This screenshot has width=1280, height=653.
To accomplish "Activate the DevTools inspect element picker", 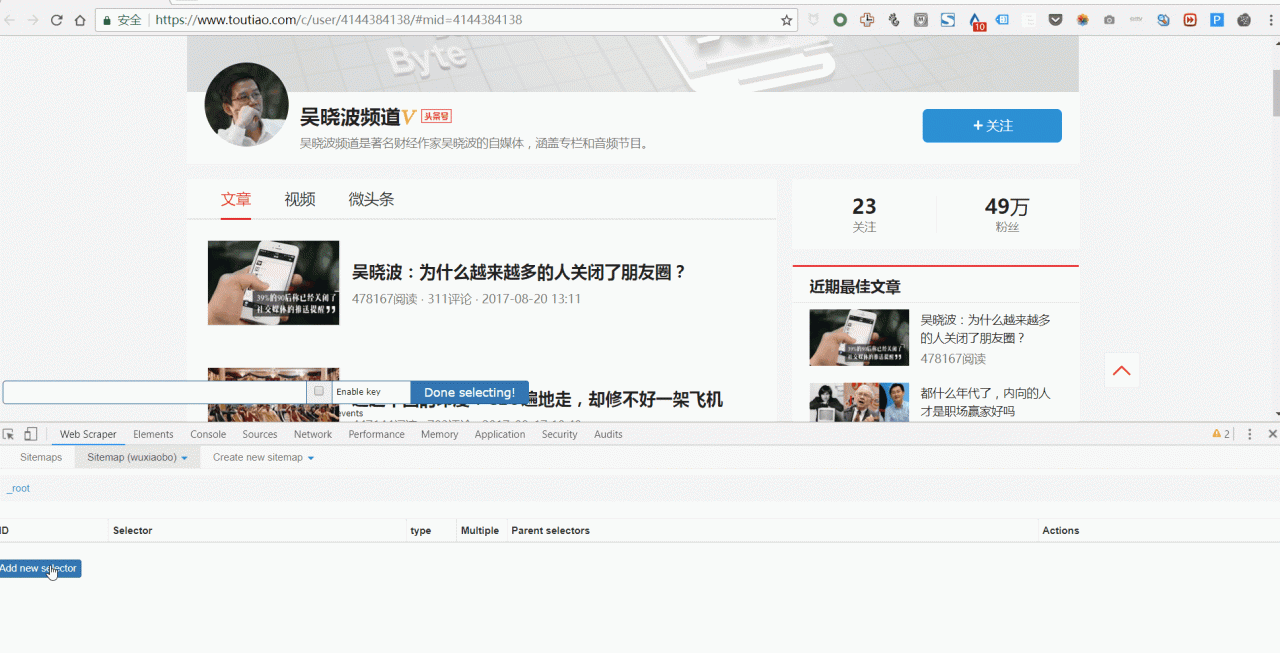I will click(9, 434).
